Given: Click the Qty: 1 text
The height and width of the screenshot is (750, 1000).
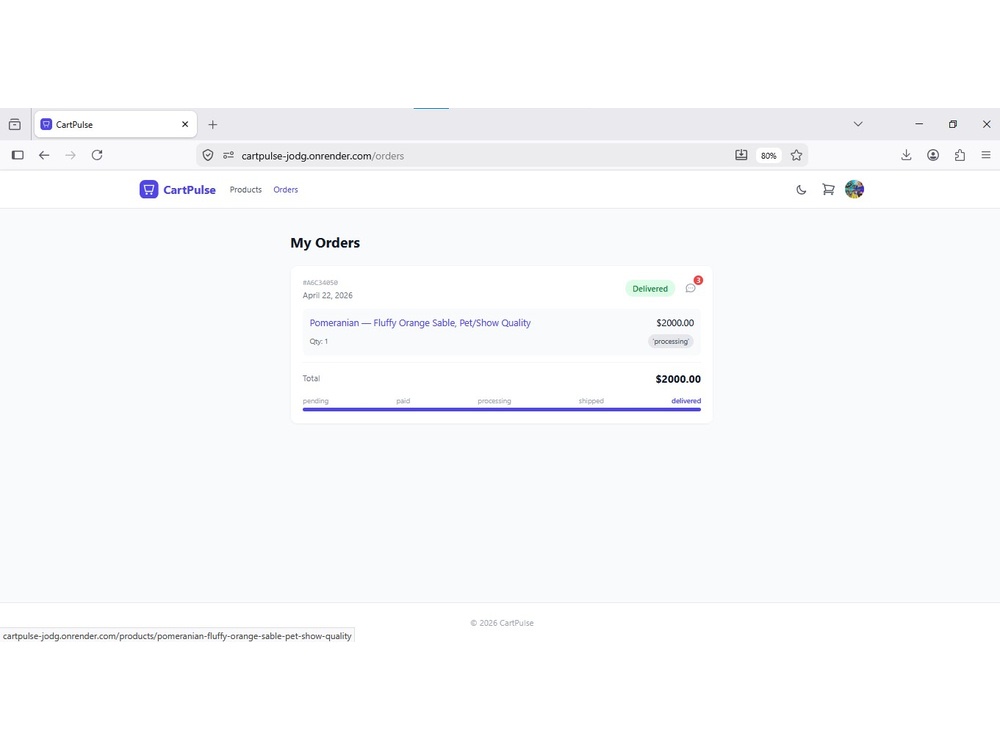Looking at the screenshot, I should (319, 341).
